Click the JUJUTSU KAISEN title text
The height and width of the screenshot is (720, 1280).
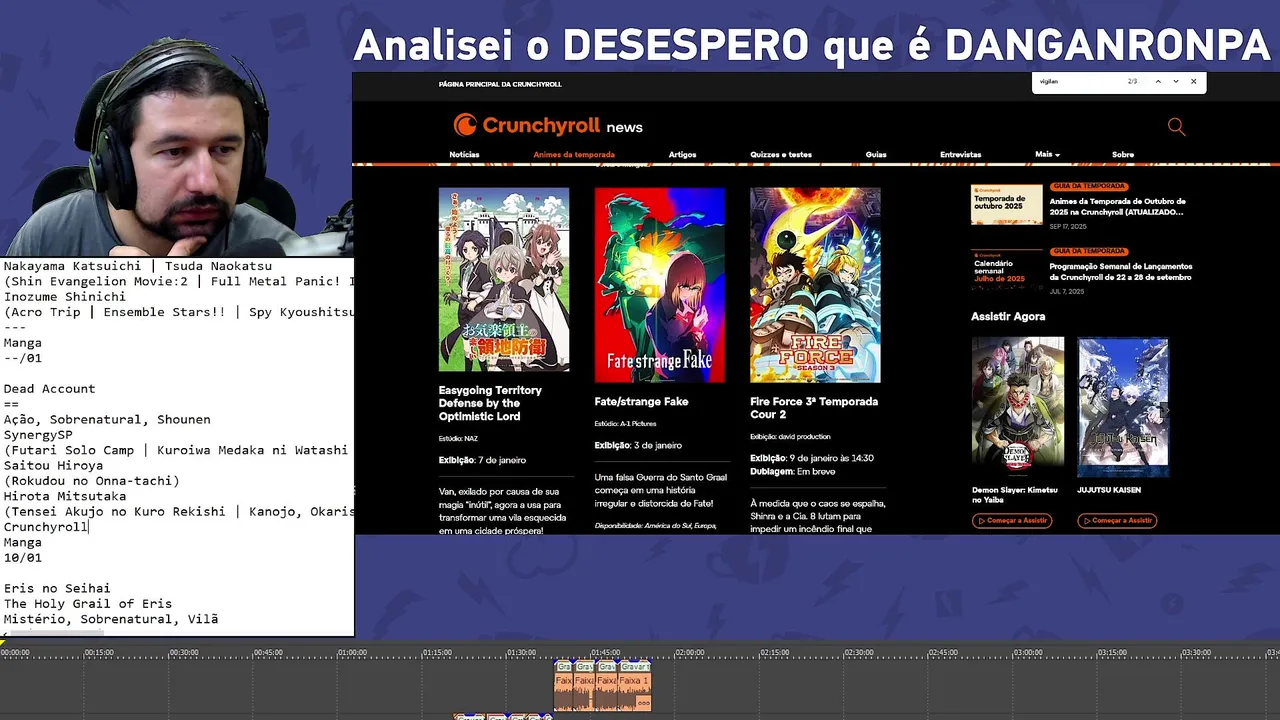[x=1109, y=490]
